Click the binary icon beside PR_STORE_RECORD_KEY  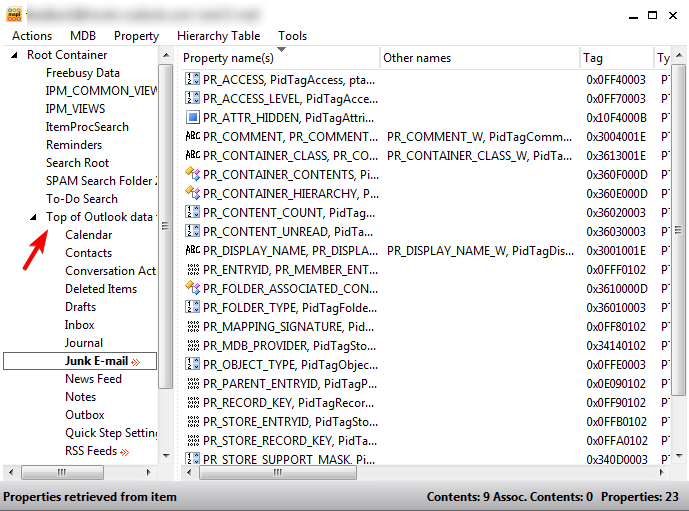(193, 440)
